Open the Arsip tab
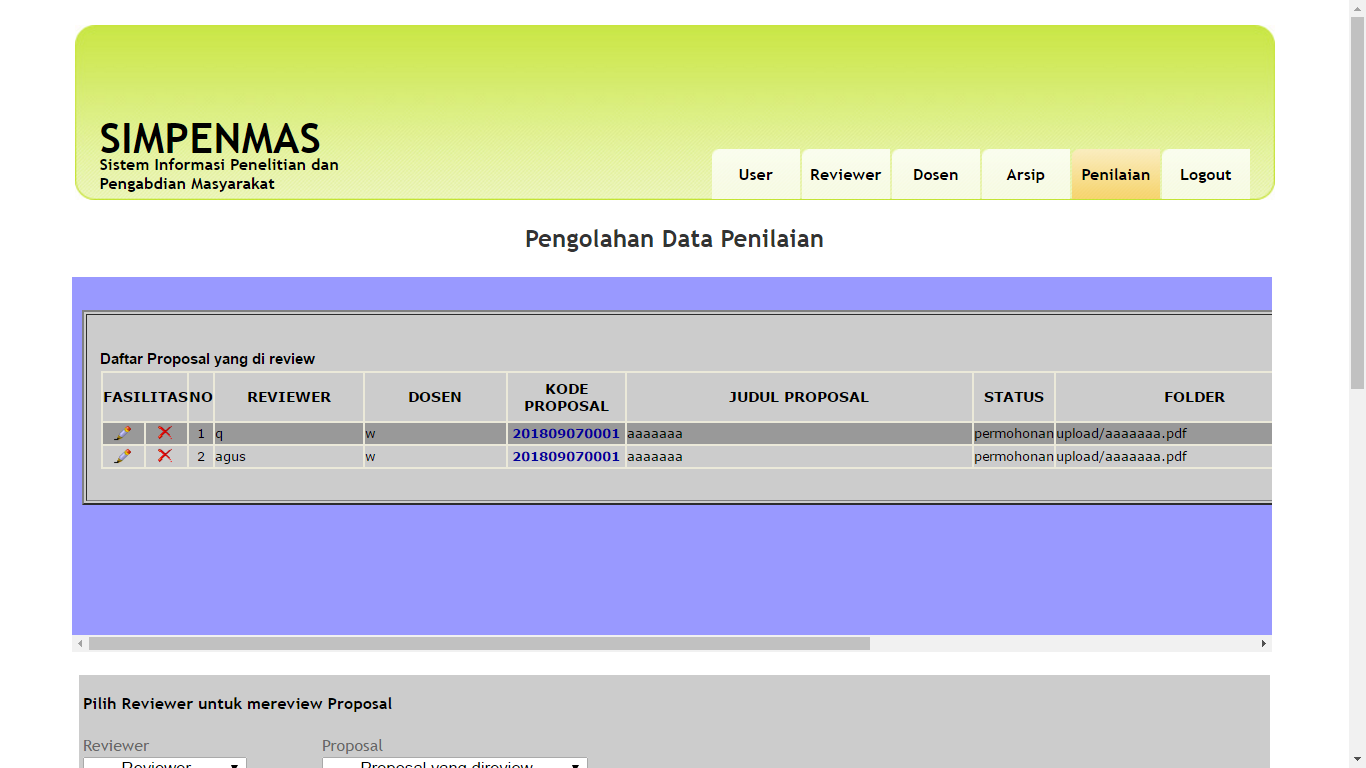This screenshot has width=1366, height=768. tap(1025, 175)
